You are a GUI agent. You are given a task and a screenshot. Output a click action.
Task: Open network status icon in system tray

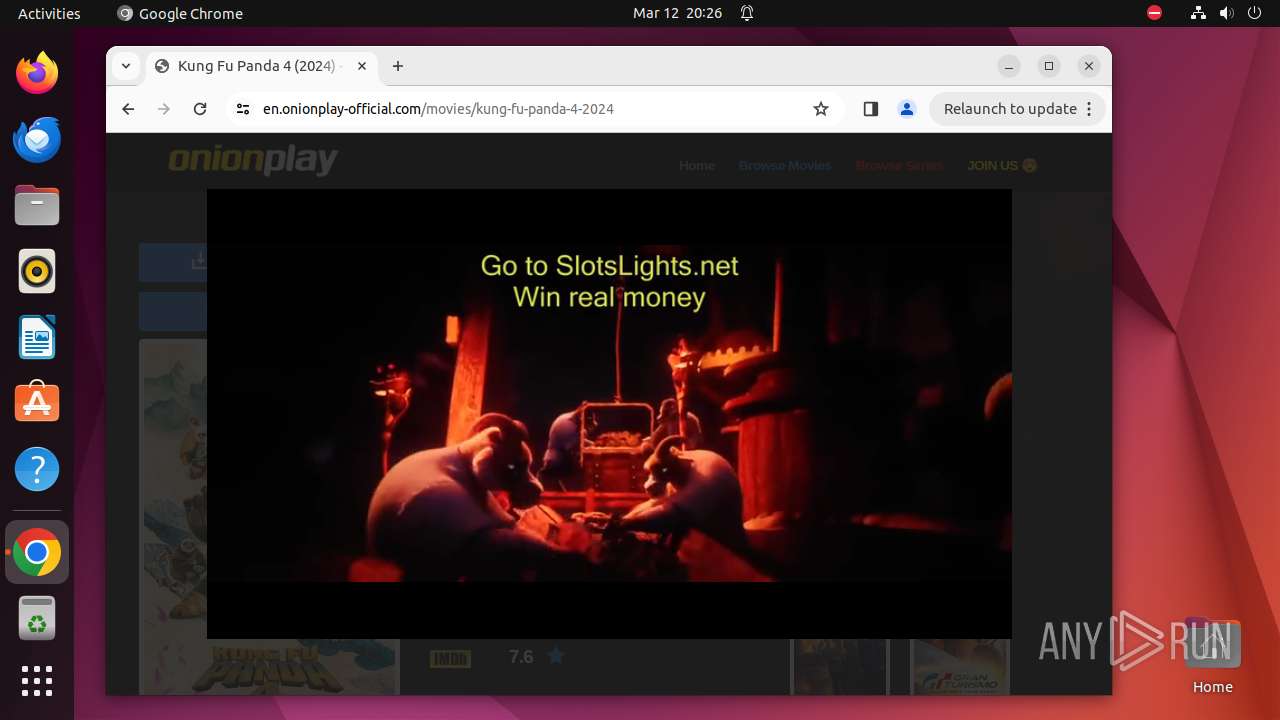(1198, 13)
